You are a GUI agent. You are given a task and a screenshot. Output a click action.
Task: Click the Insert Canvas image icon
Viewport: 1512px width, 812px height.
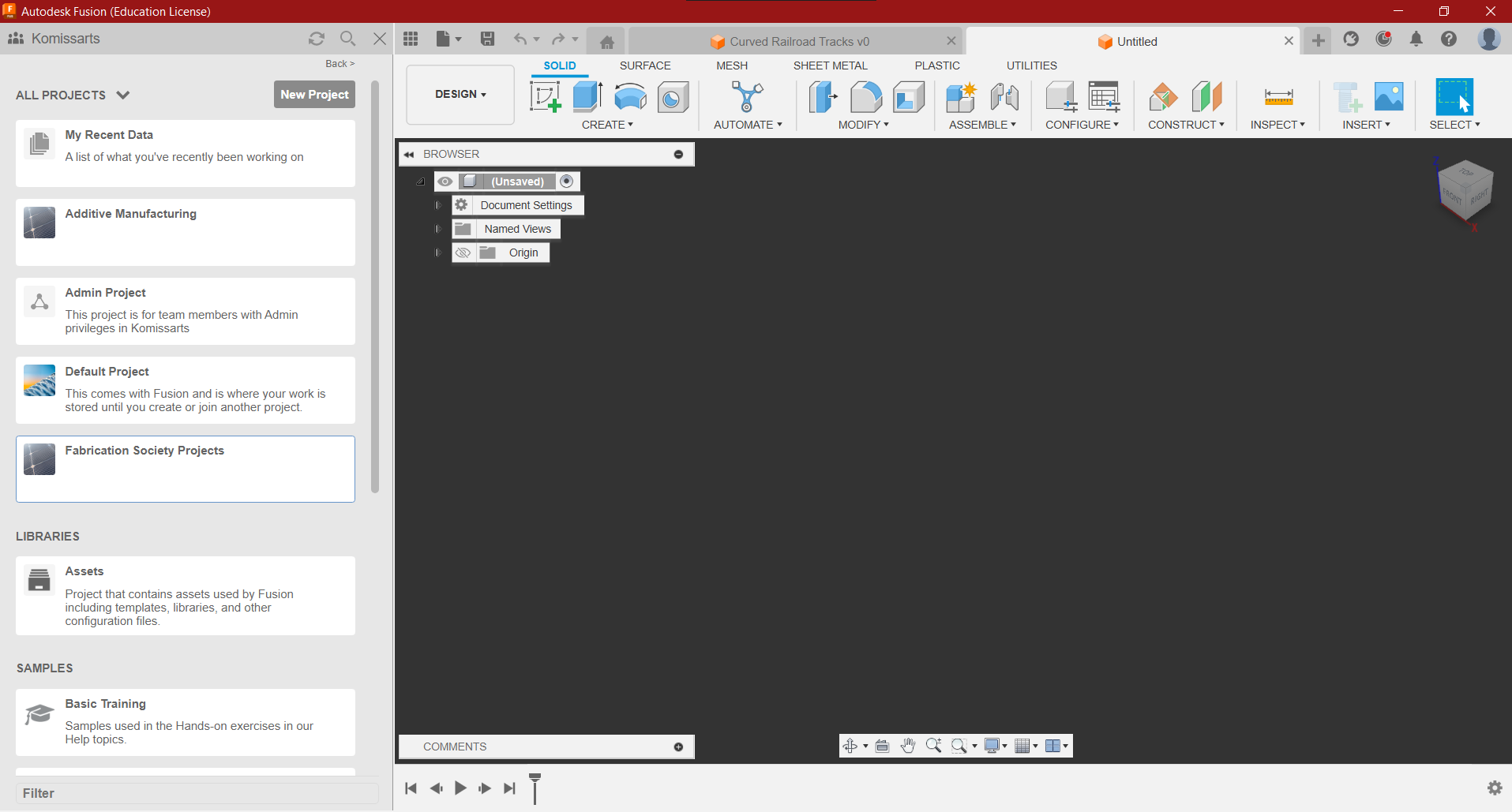click(x=1389, y=97)
